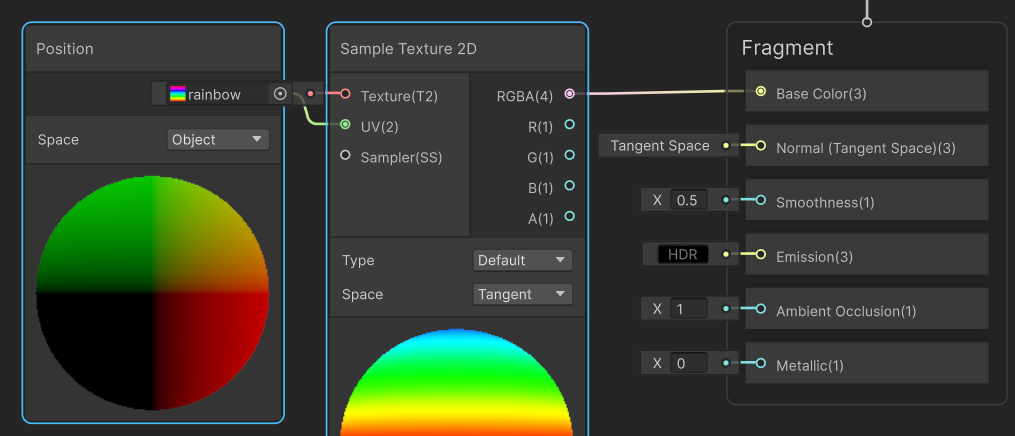Select the Sample Texture 2D node title

(x=408, y=49)
